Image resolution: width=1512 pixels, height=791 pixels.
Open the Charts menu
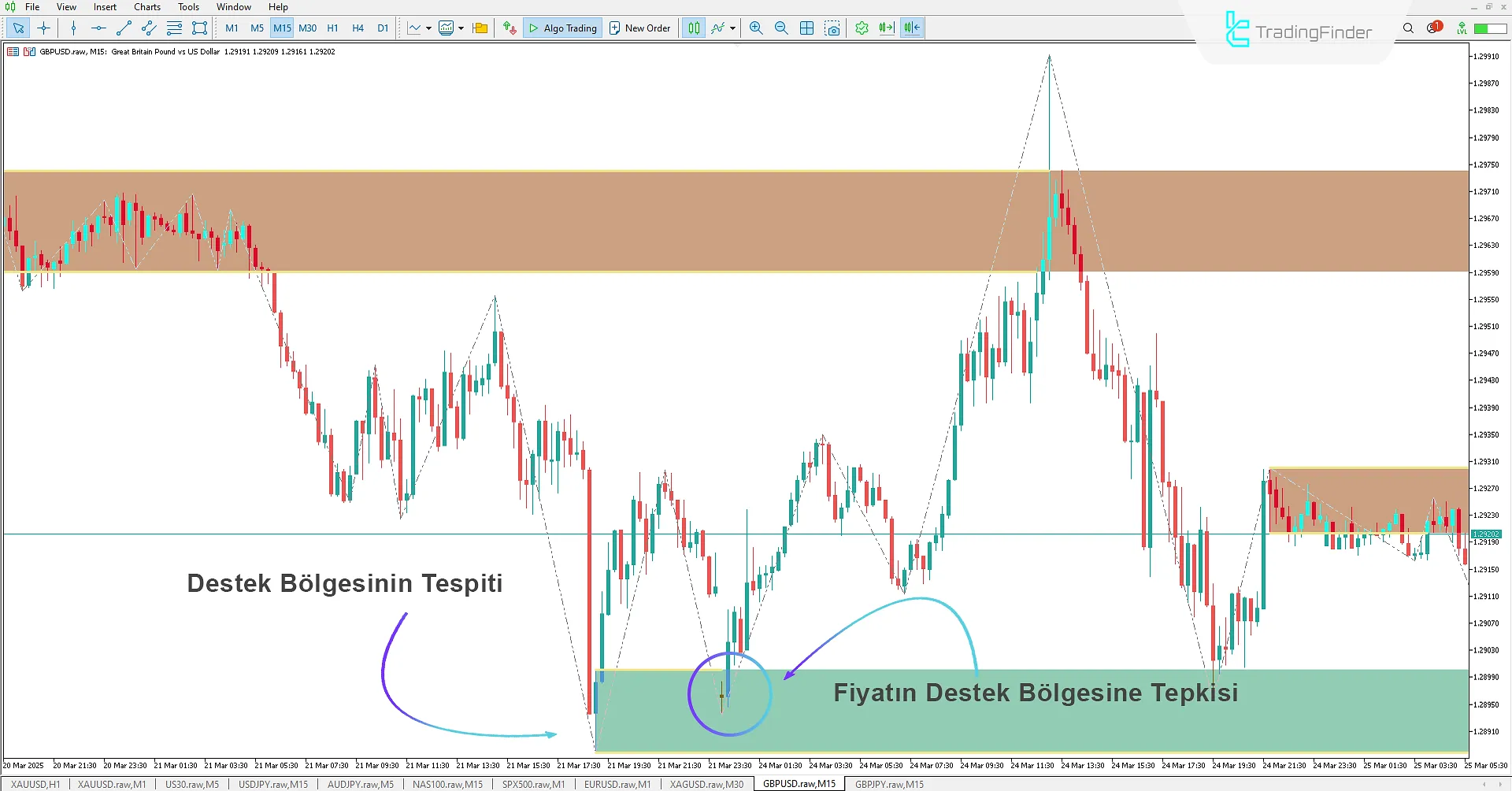[146, 7]
